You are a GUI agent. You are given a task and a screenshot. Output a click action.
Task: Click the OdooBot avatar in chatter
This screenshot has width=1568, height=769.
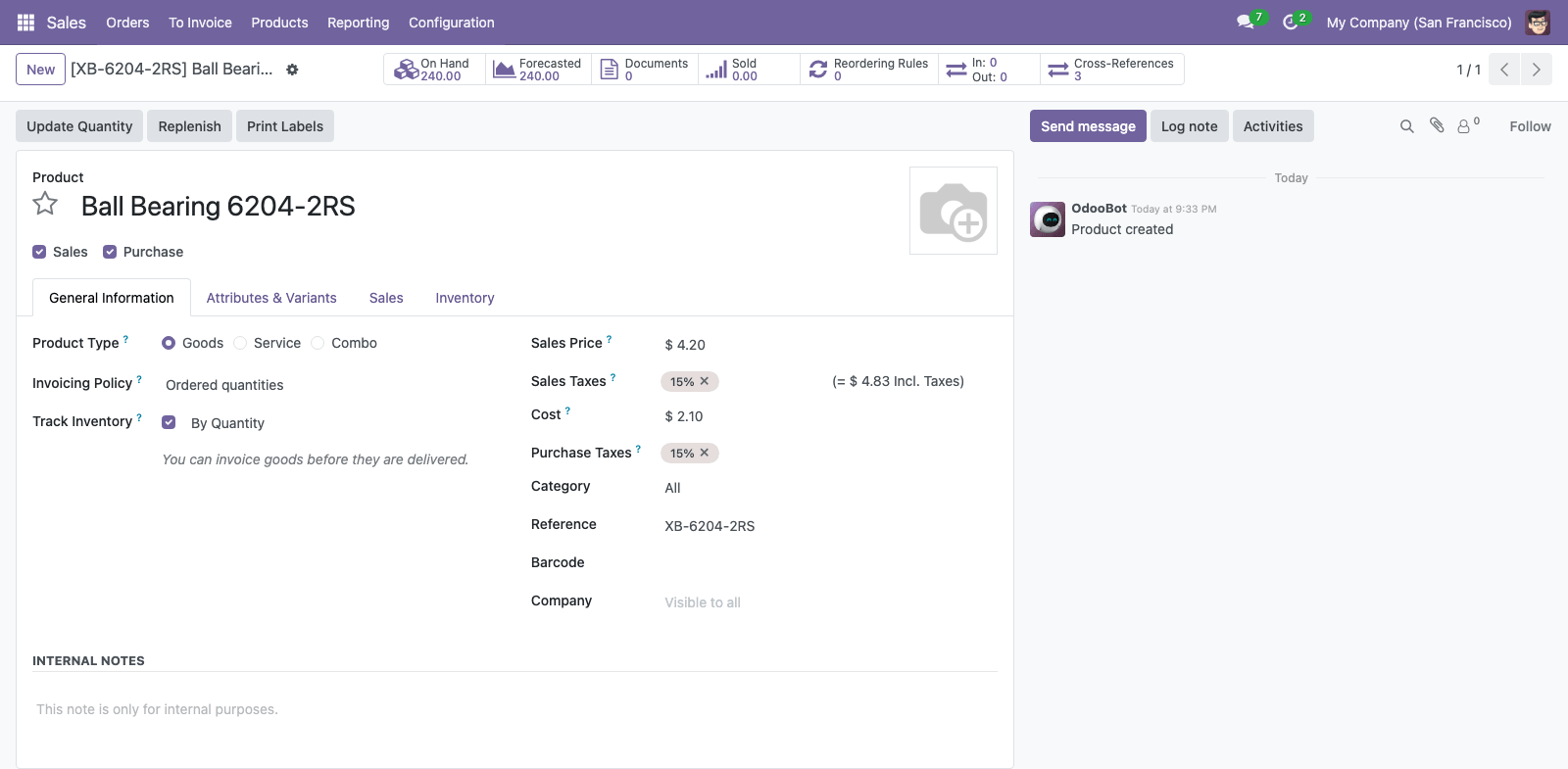coord(1048,219)
